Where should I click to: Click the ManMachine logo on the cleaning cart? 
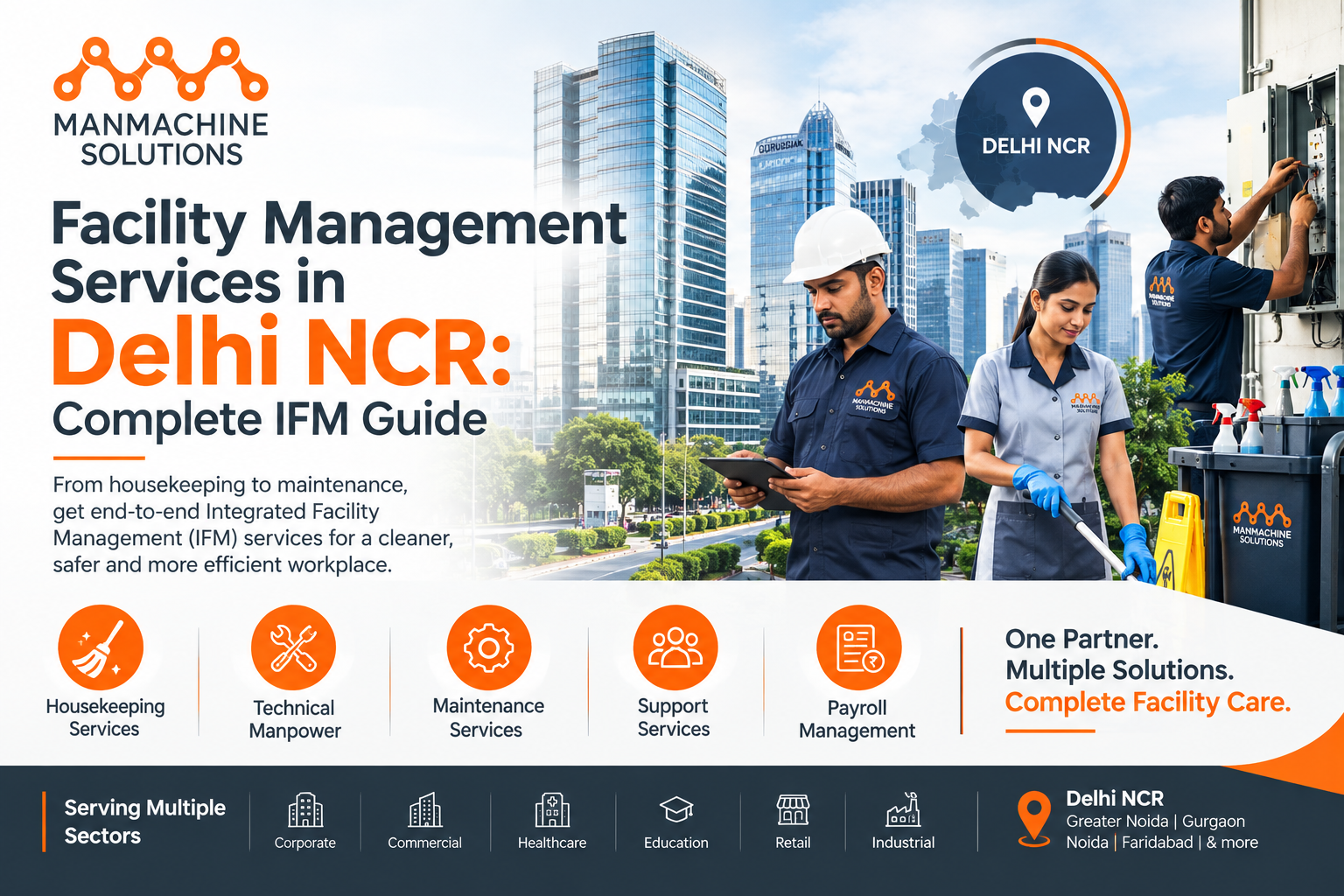click(x=1261, y=523)
